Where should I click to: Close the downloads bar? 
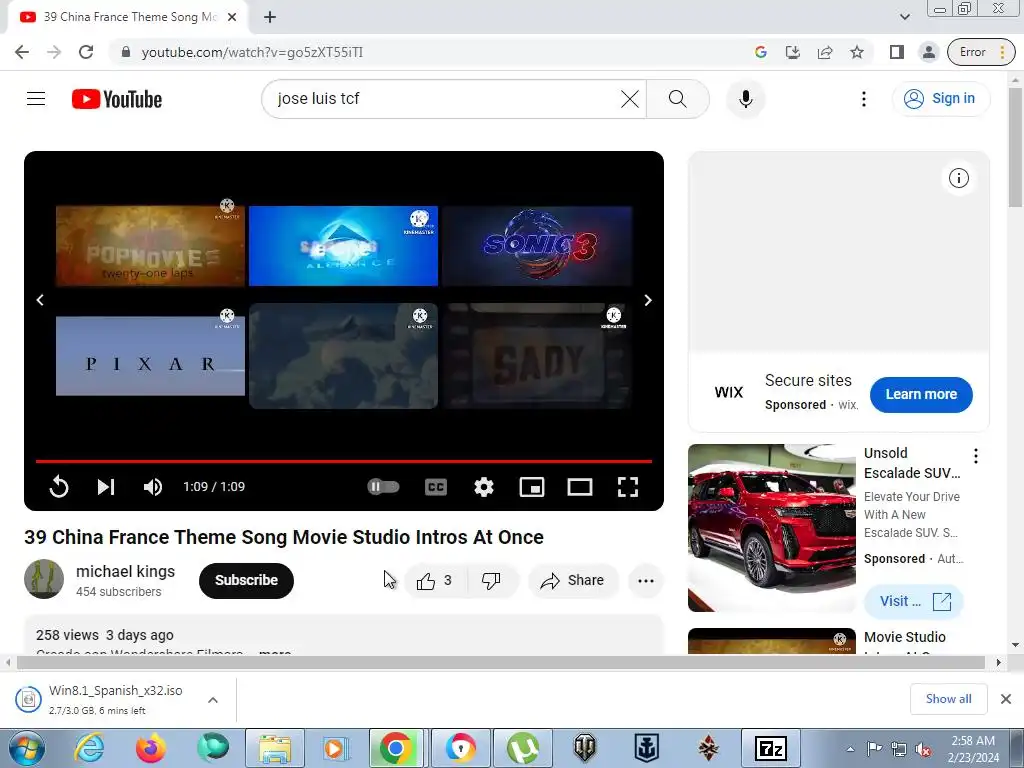(1006, 699)
